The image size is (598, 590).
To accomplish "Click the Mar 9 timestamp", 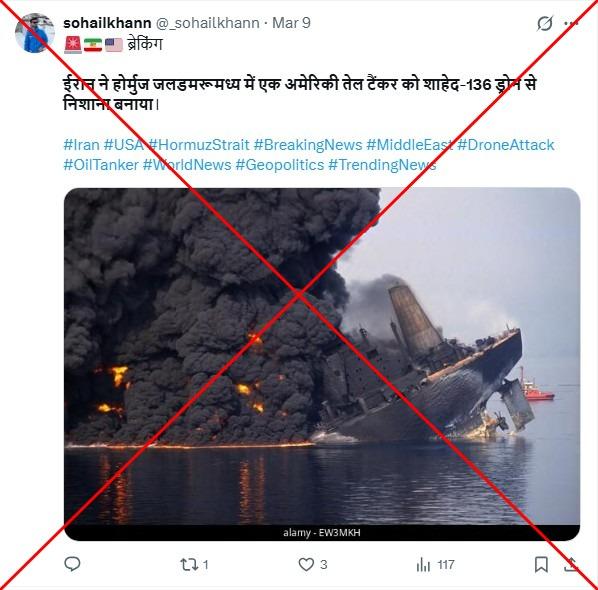I will tap(291, 23).
